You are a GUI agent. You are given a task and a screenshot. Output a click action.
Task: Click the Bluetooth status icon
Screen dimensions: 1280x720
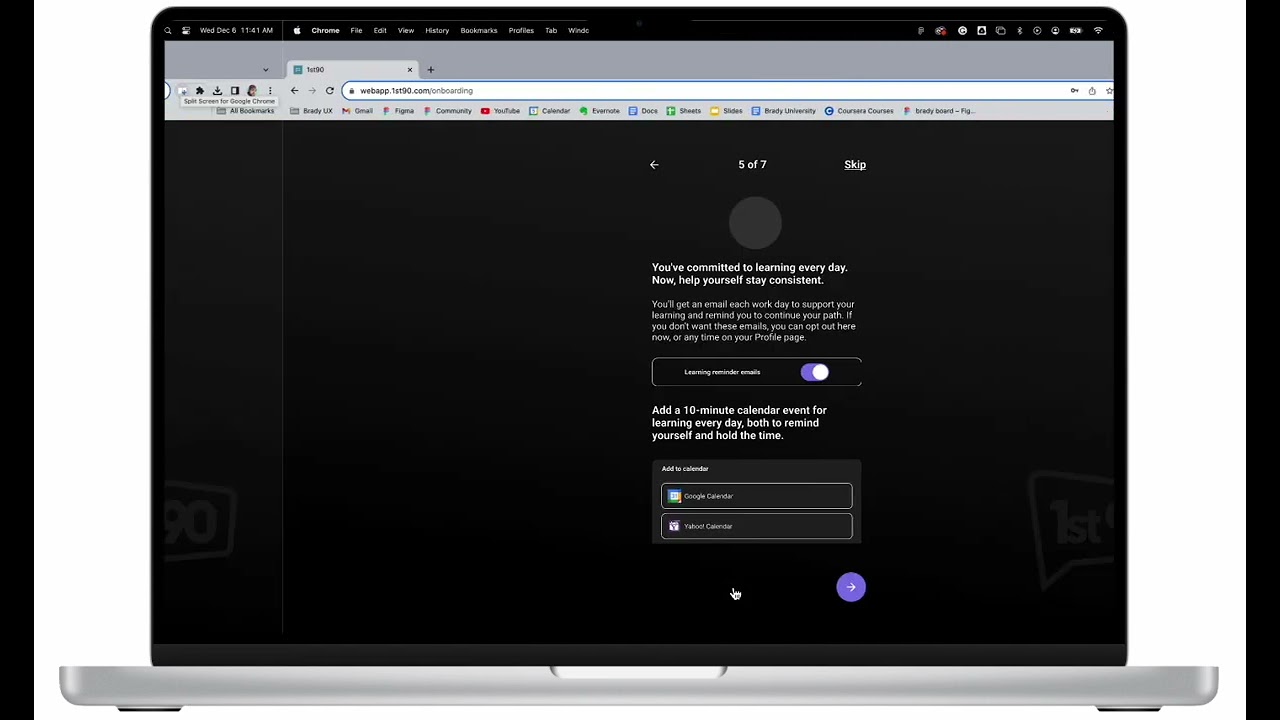coord(1020,31)
